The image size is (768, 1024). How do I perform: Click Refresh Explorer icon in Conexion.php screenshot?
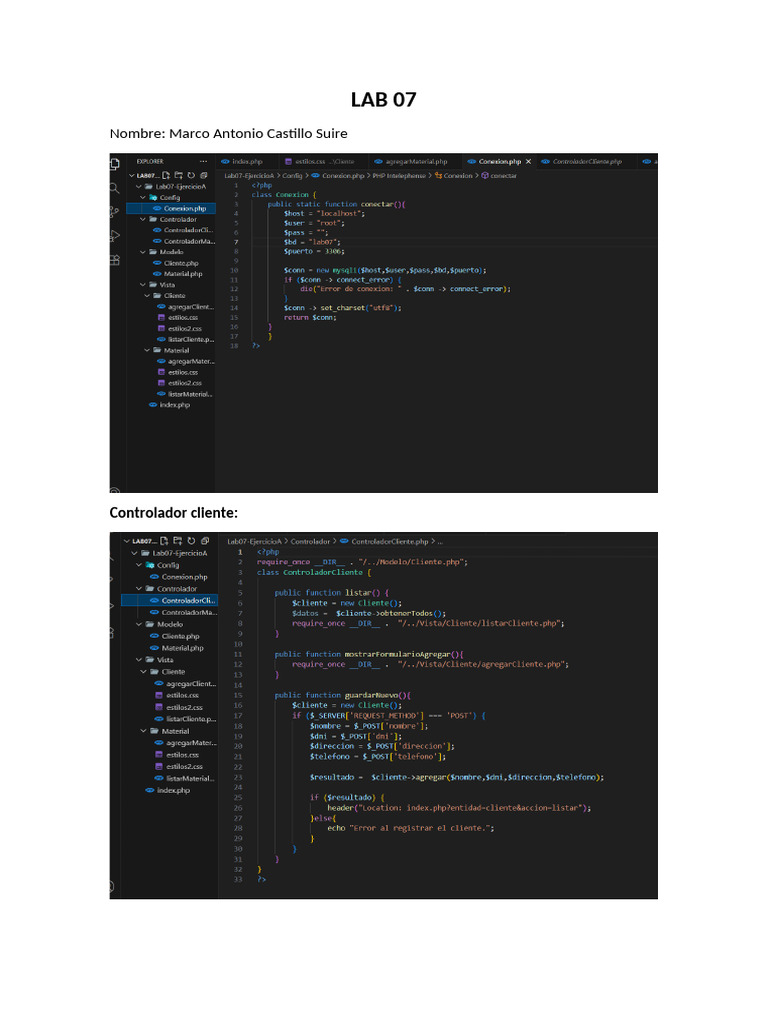(191, 176)
